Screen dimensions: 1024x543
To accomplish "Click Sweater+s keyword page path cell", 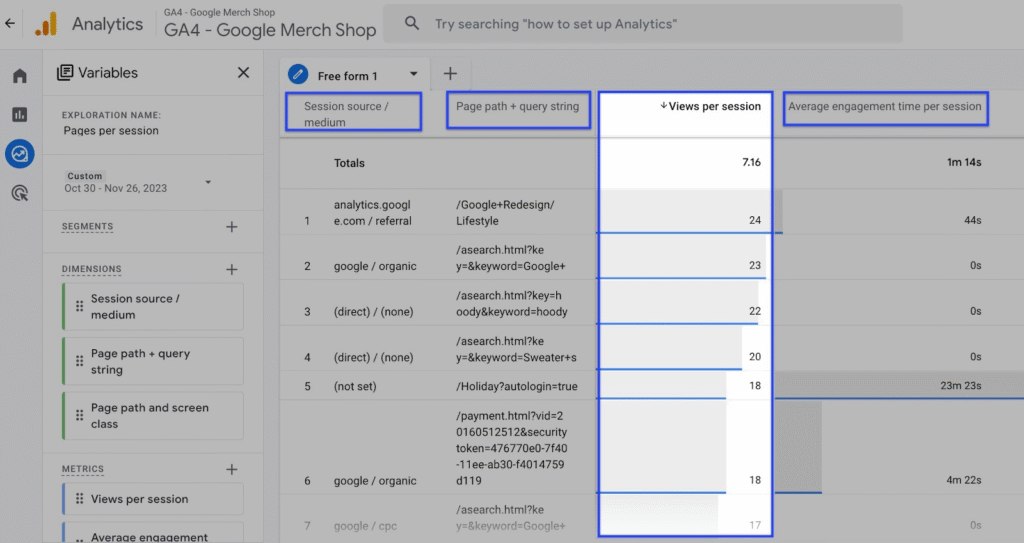I will tap(516, 350).
